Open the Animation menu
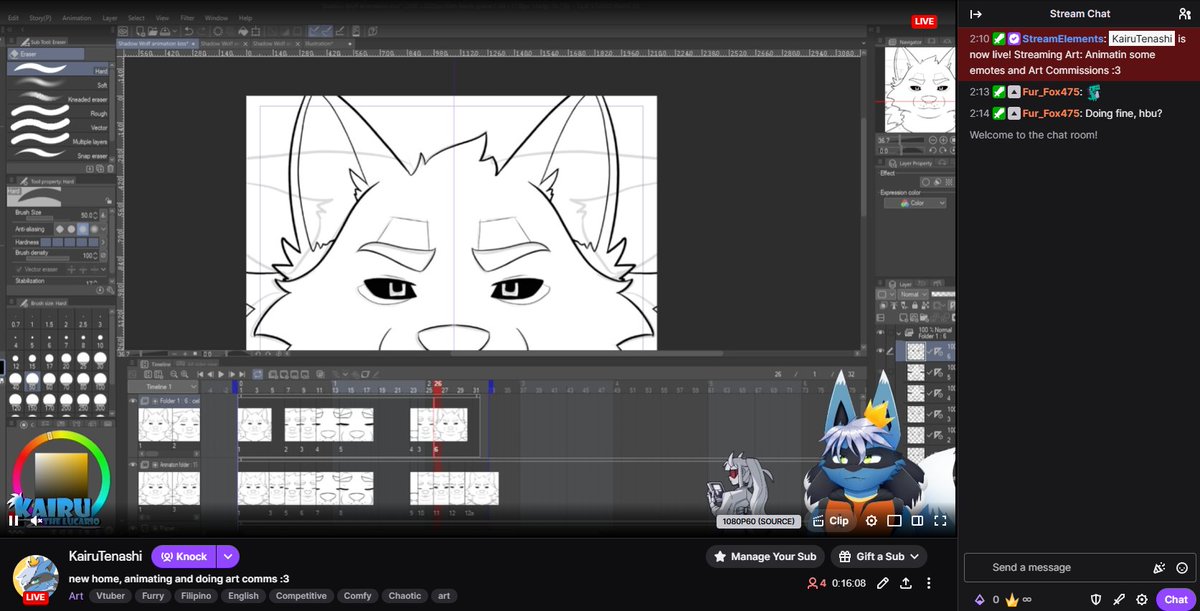The image size is (1200, 611). [x=76, y=18]
